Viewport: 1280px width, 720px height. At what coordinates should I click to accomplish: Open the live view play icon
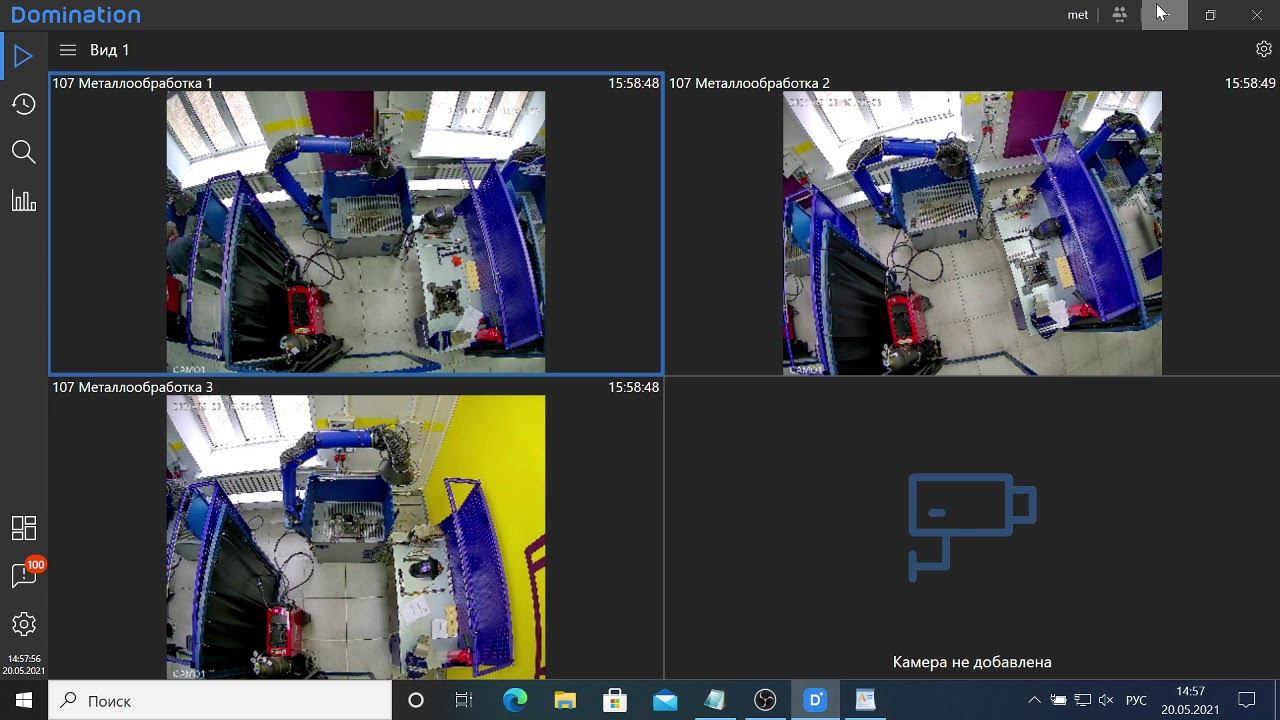click(x=23, y=56)
